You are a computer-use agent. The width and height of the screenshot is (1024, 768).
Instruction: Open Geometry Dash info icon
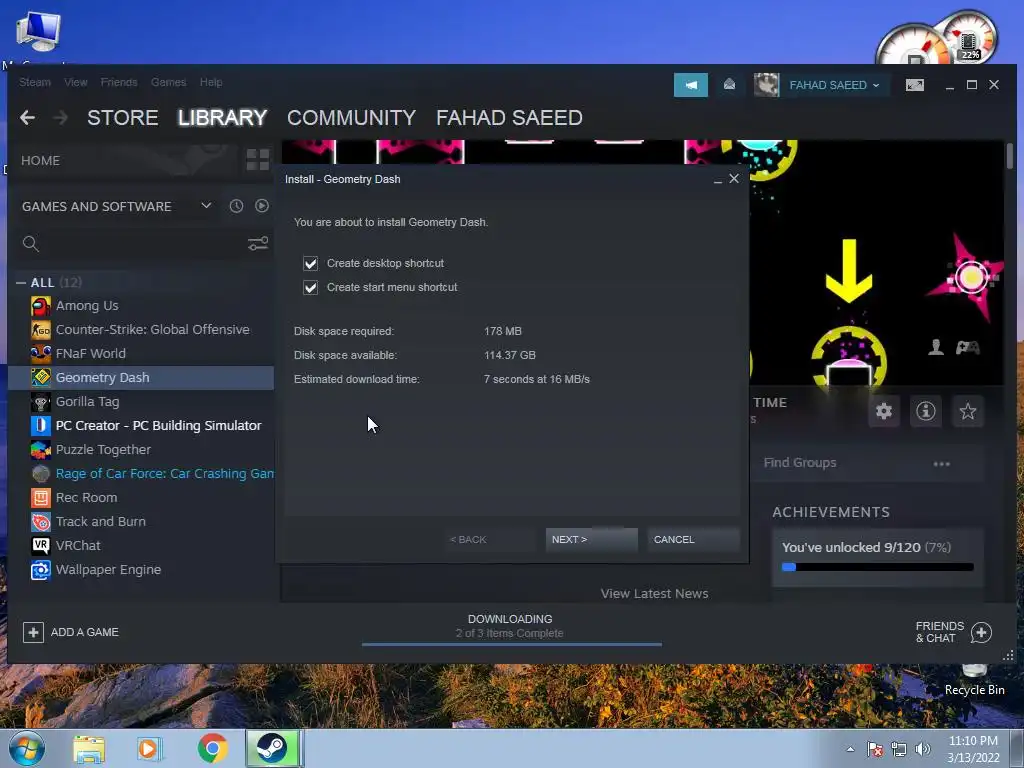(925, 411)
